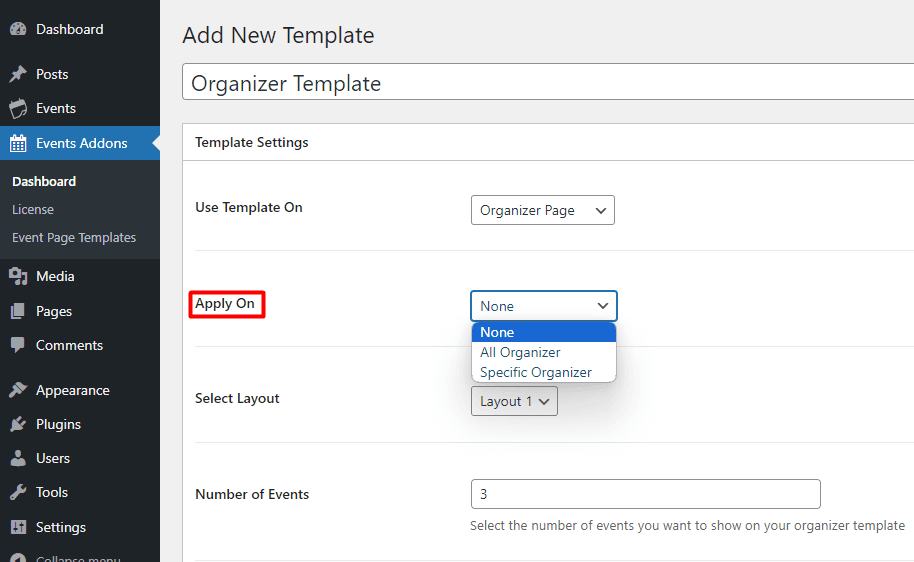Click the Posts pushpin icon
This screenshot has height=562, width=914.
click(x=18, y=74)
